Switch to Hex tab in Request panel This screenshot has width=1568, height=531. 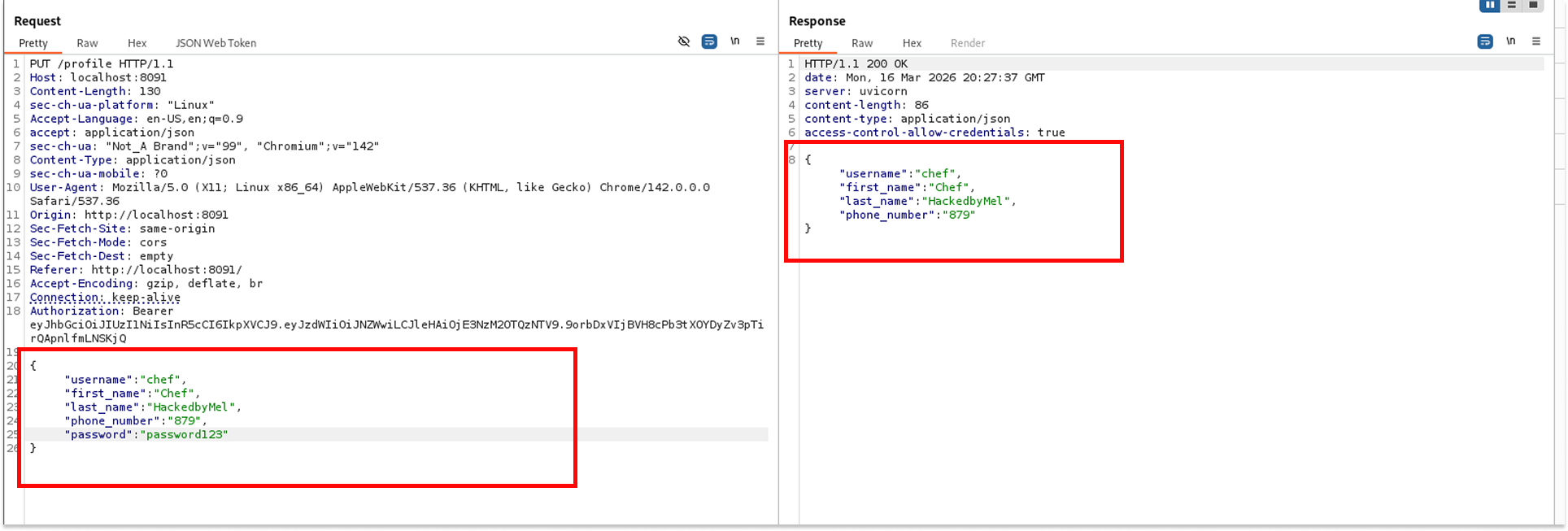[137, 43]
